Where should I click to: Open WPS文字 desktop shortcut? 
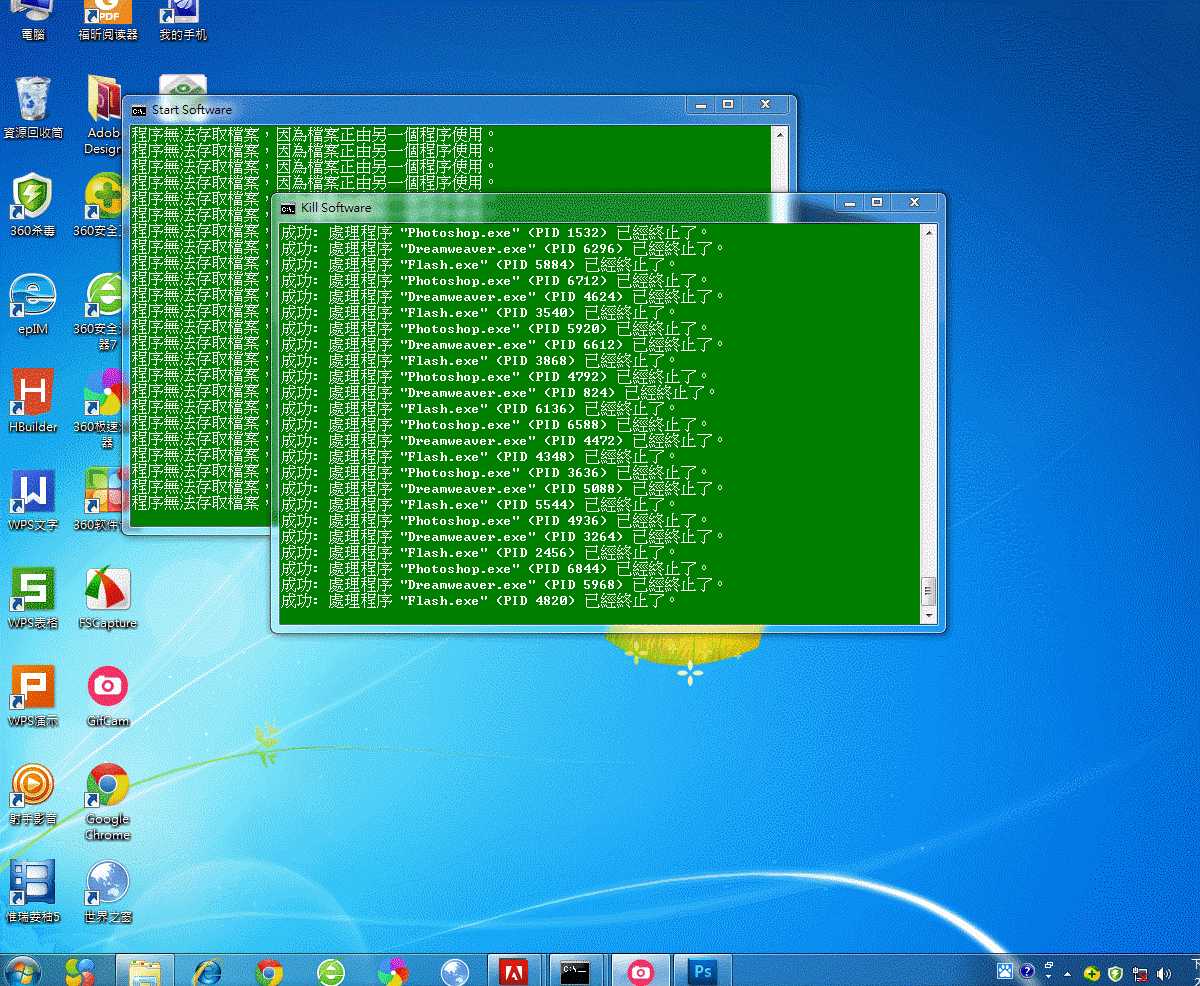point(33,498)
